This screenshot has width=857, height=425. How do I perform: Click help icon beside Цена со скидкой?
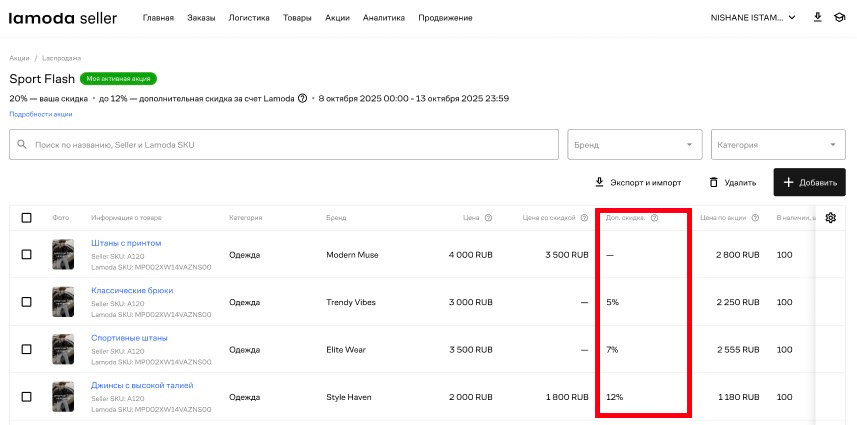583,218
